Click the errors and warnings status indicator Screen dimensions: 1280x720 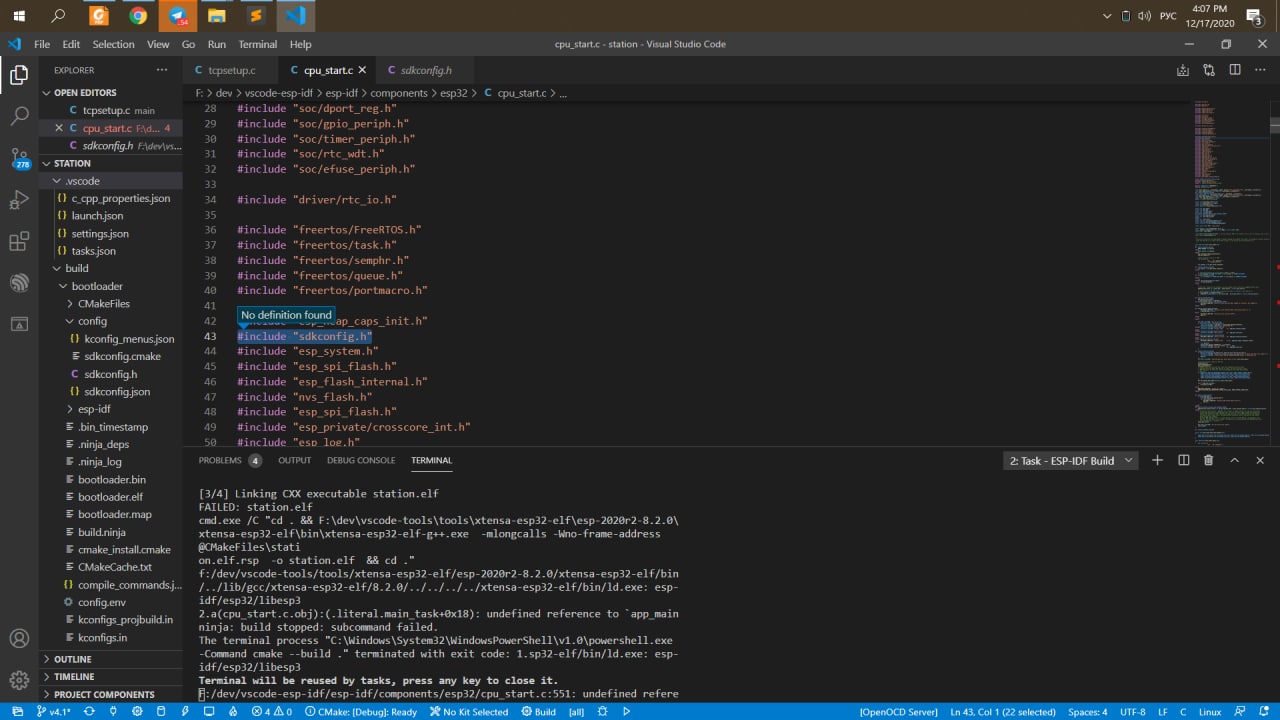click(x=272, y=712)
